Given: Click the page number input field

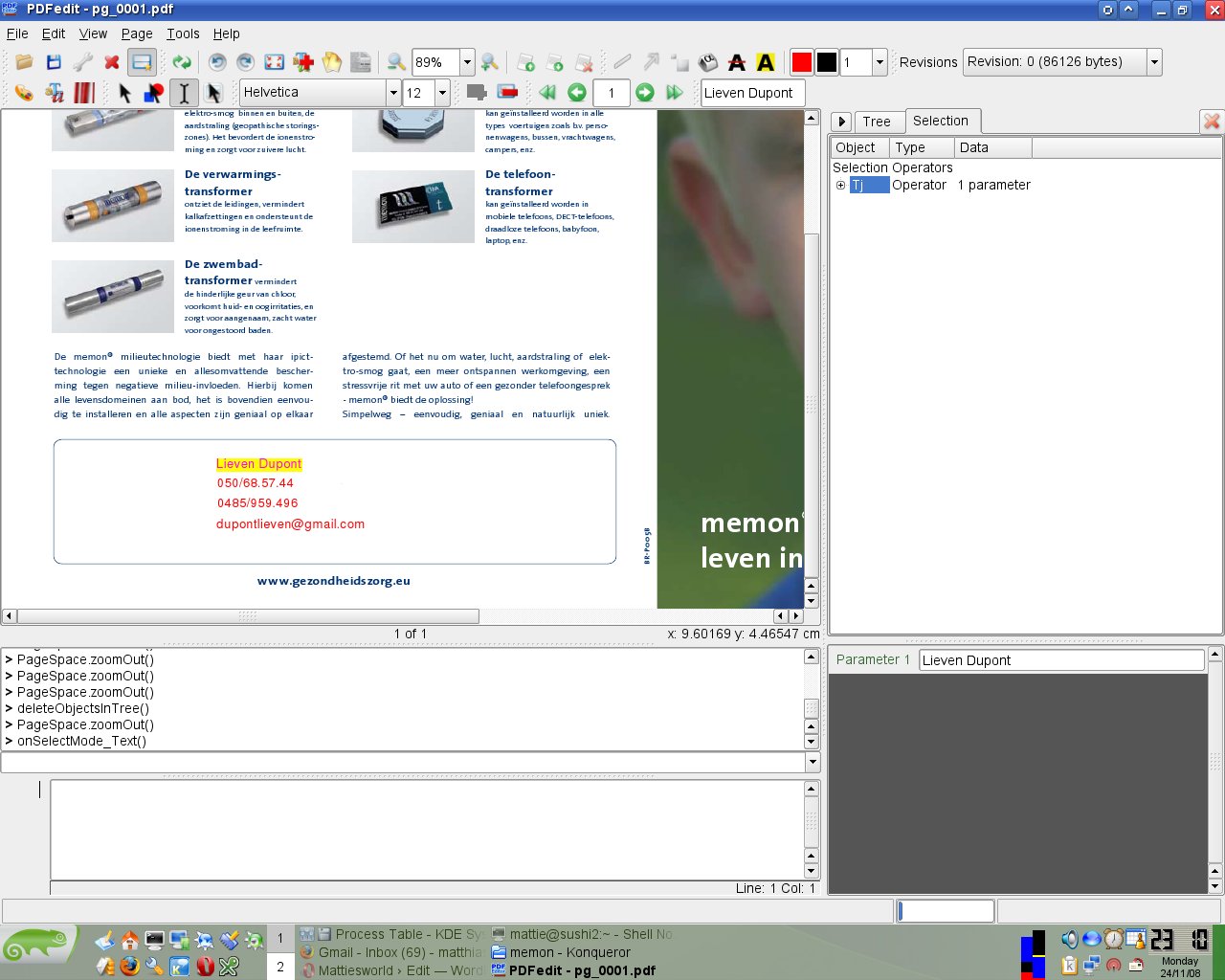Looking at the screenshot, I should pyautogui.click(x=611, y=93).
